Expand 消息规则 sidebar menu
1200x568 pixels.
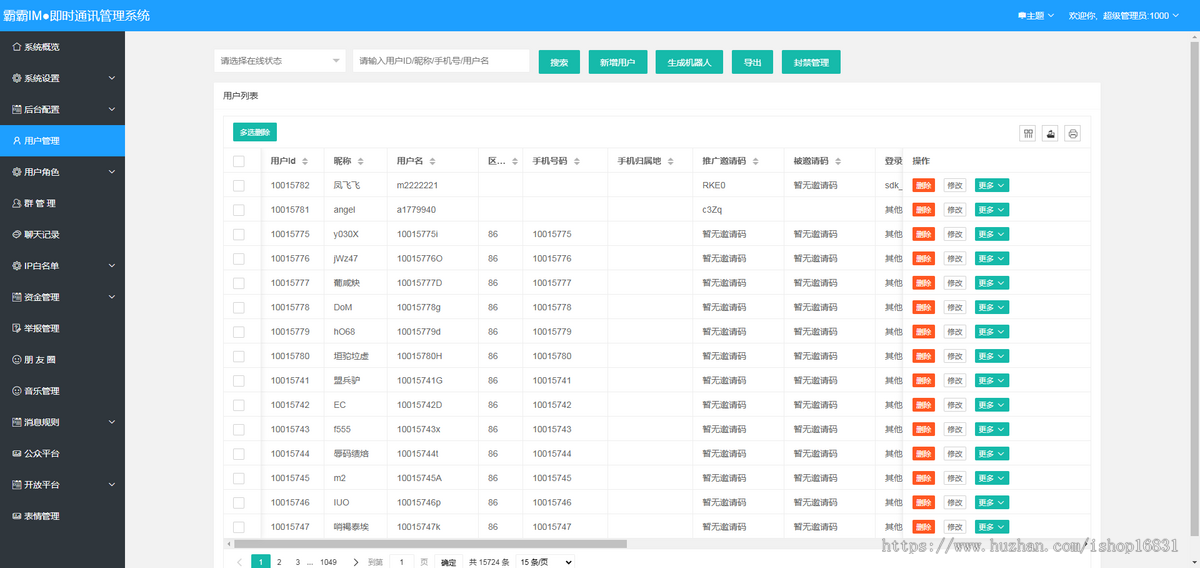62,422
